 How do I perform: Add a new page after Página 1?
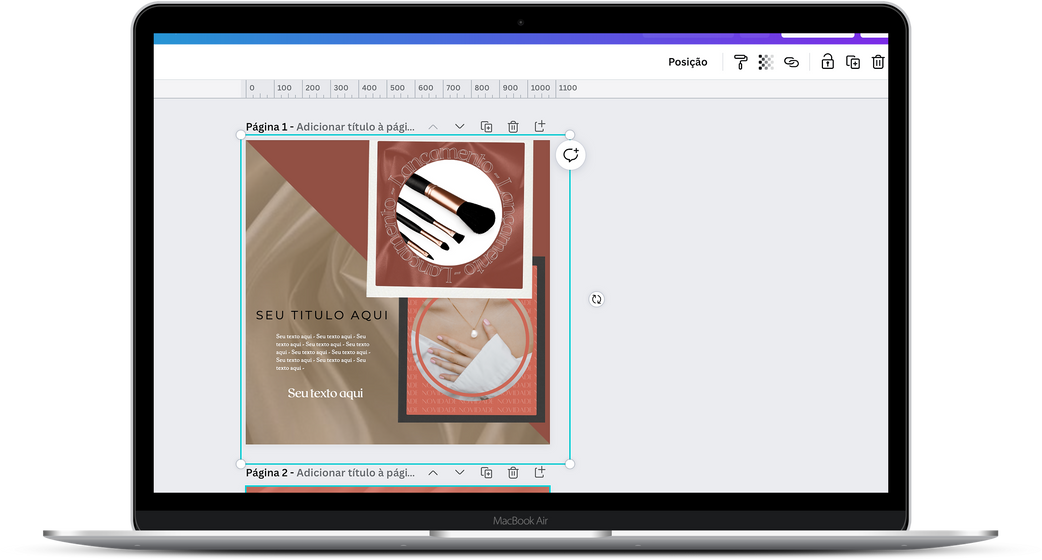click(x=540, y=127)
